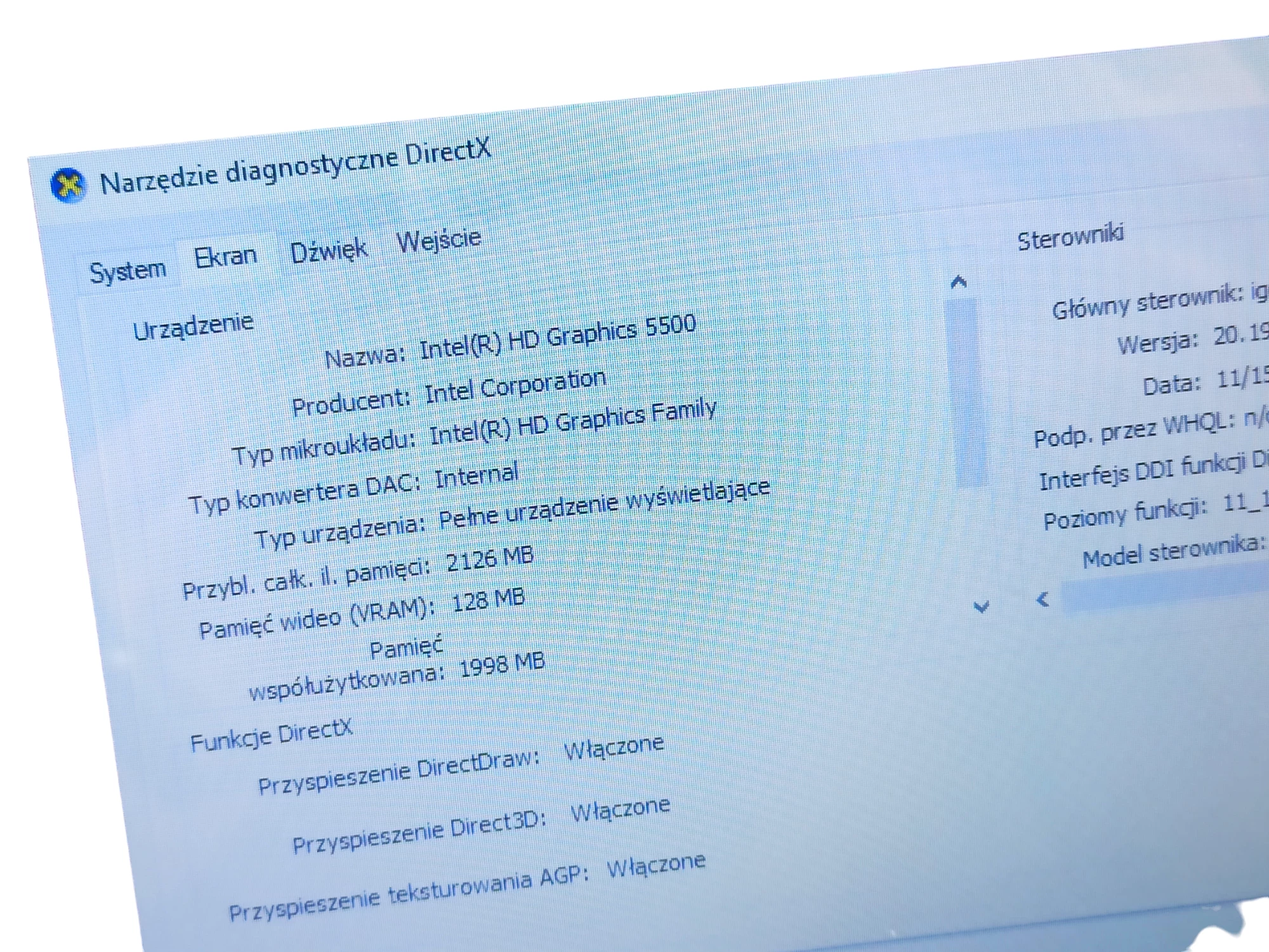The height and width of the screenshot is (952, 1269).
Task: Click the Nazwa label
Action: coord(365,356)
